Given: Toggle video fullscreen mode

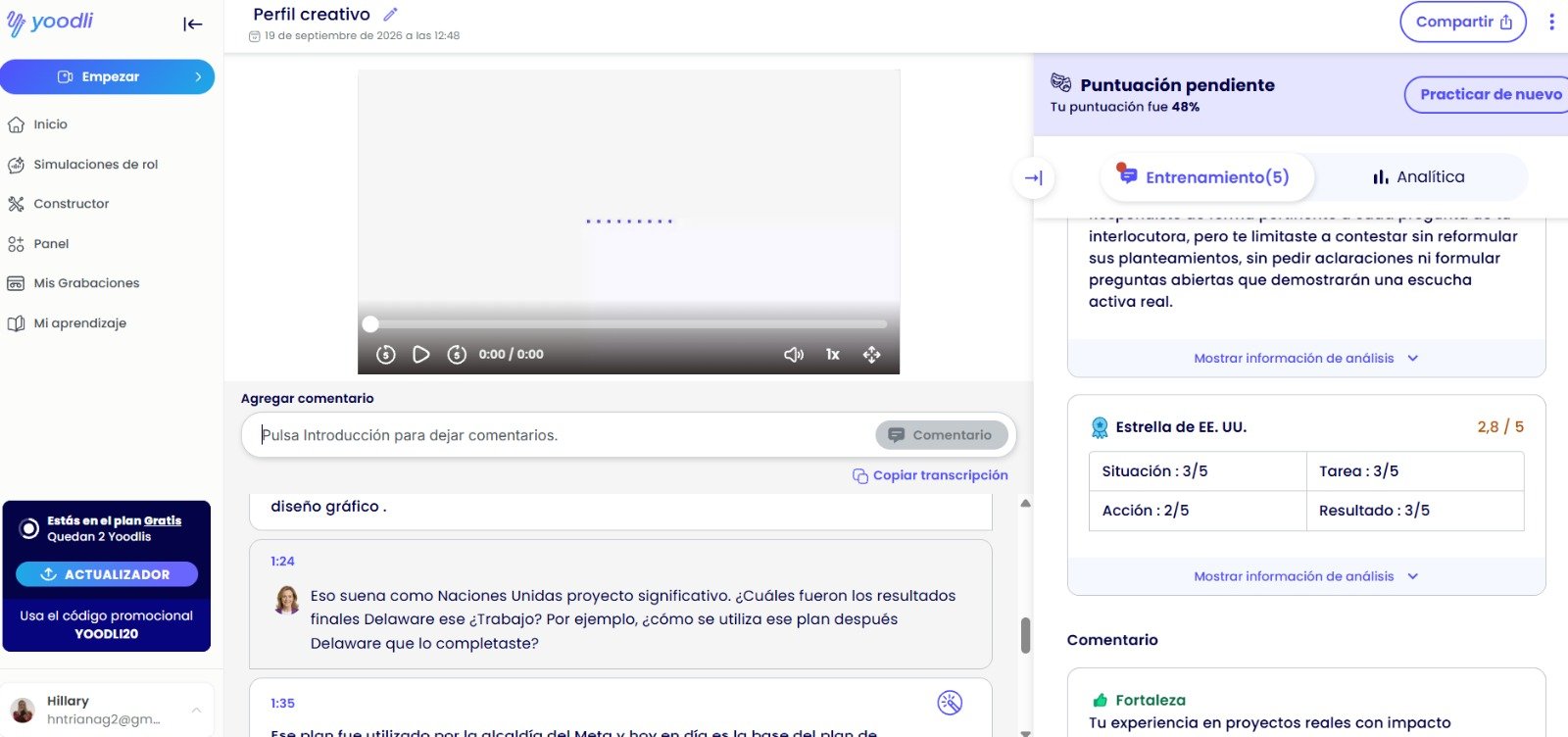Looking at the screenshot, I should 872,355.
